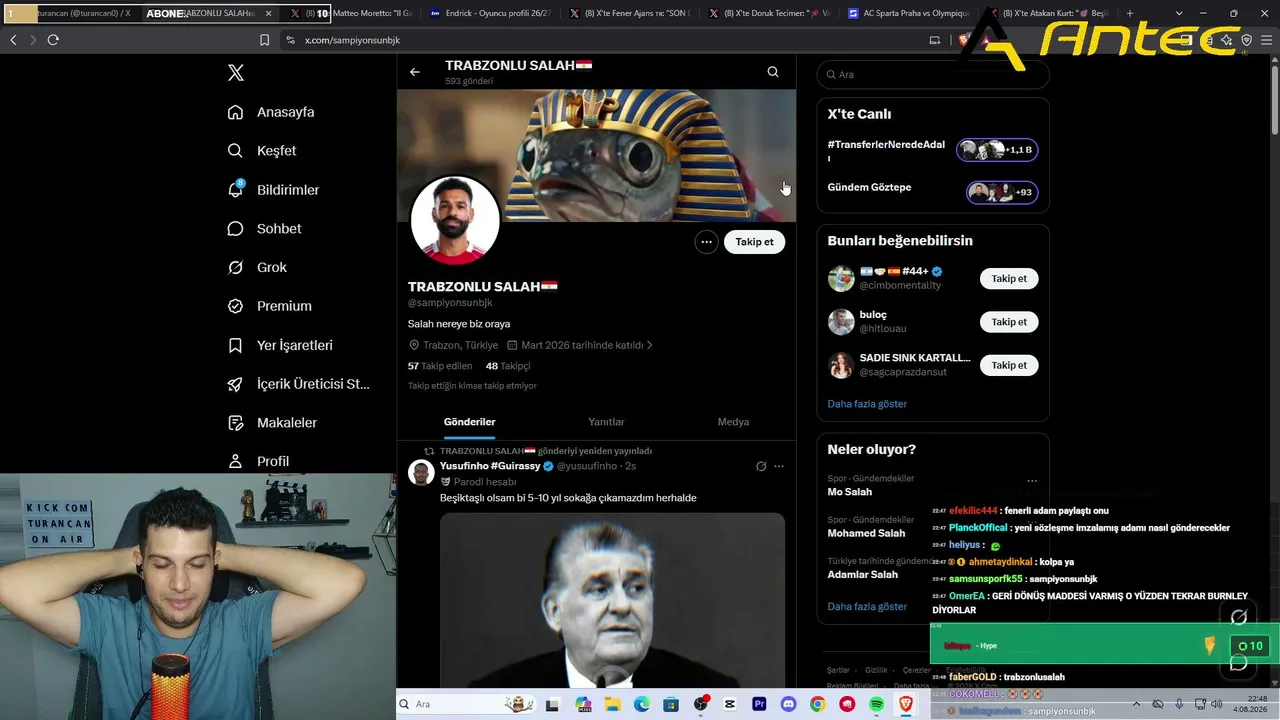Screen dimensions: 1280x720
Task: Open the #TransferlerNeredeAdalı live space
Action: click(933, 150)
